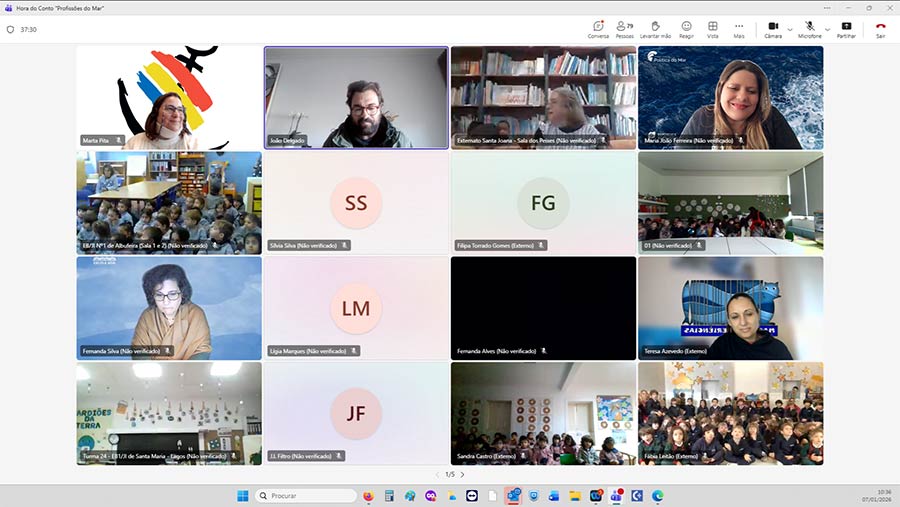Open the Windows Start menu

pyautogui.click(x=243, y=495)
